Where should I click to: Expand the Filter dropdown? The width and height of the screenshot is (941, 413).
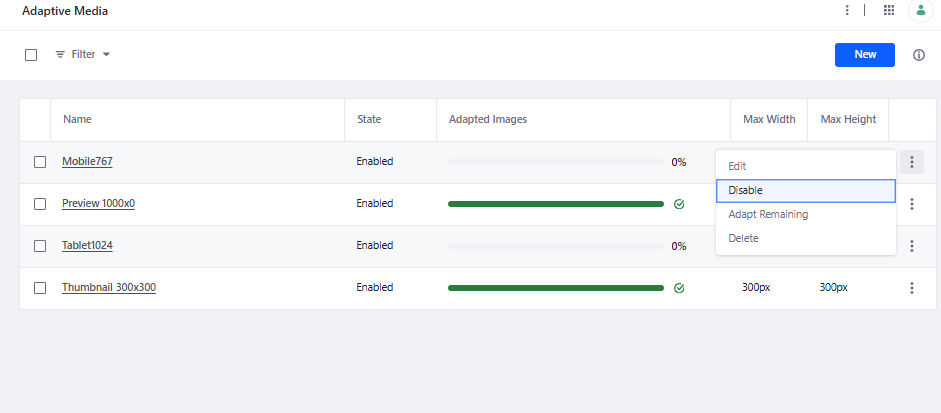(x=82, y=54)
